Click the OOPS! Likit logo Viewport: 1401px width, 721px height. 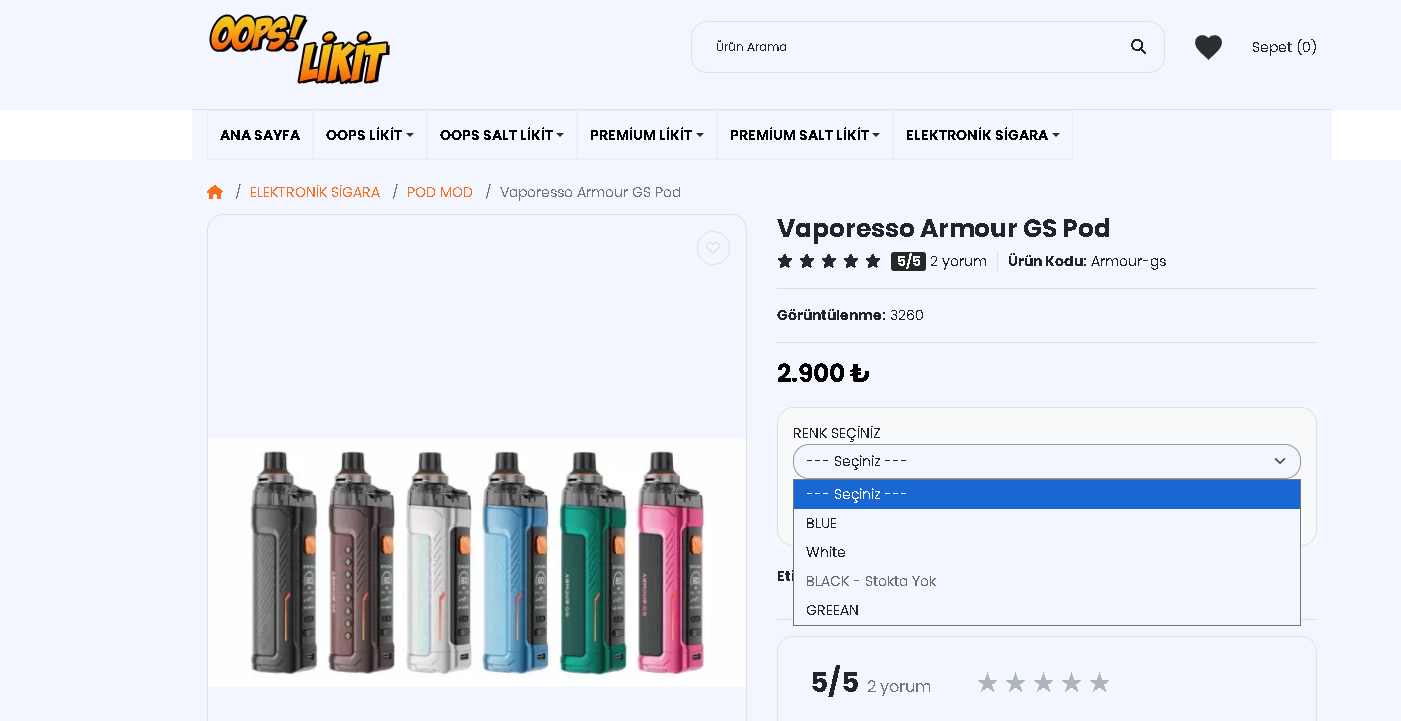tap(299, 49)
